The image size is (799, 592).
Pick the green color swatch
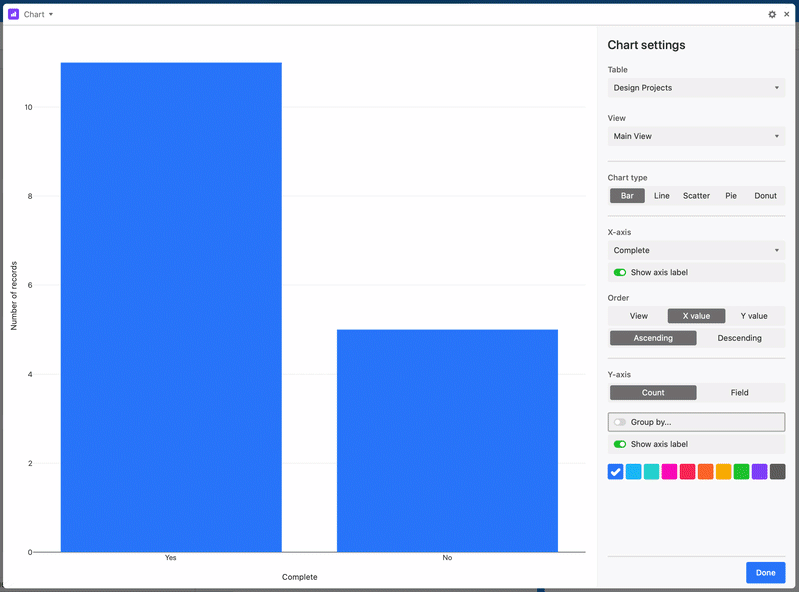pyautogui.click(x=741, y=472)
